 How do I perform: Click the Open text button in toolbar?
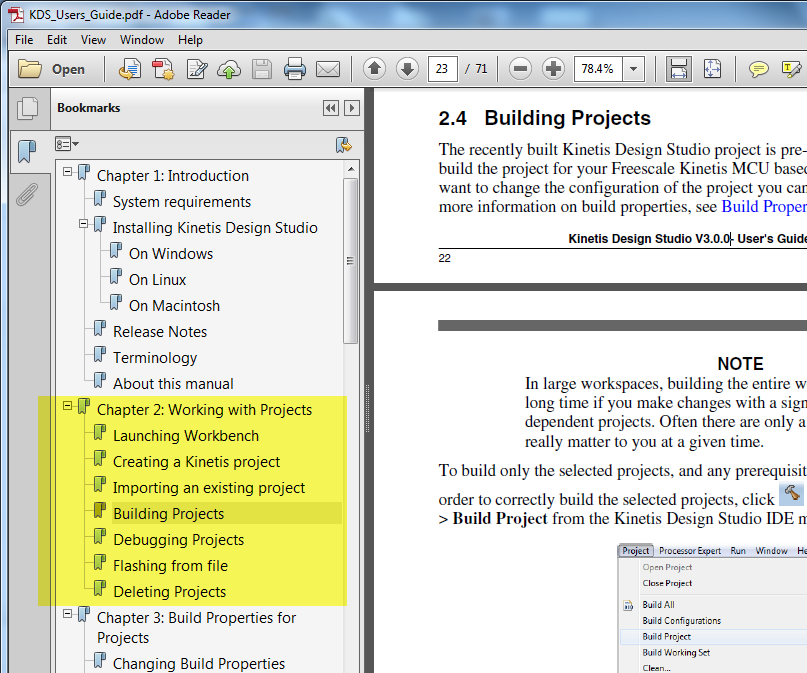click(x=68, y=69)
